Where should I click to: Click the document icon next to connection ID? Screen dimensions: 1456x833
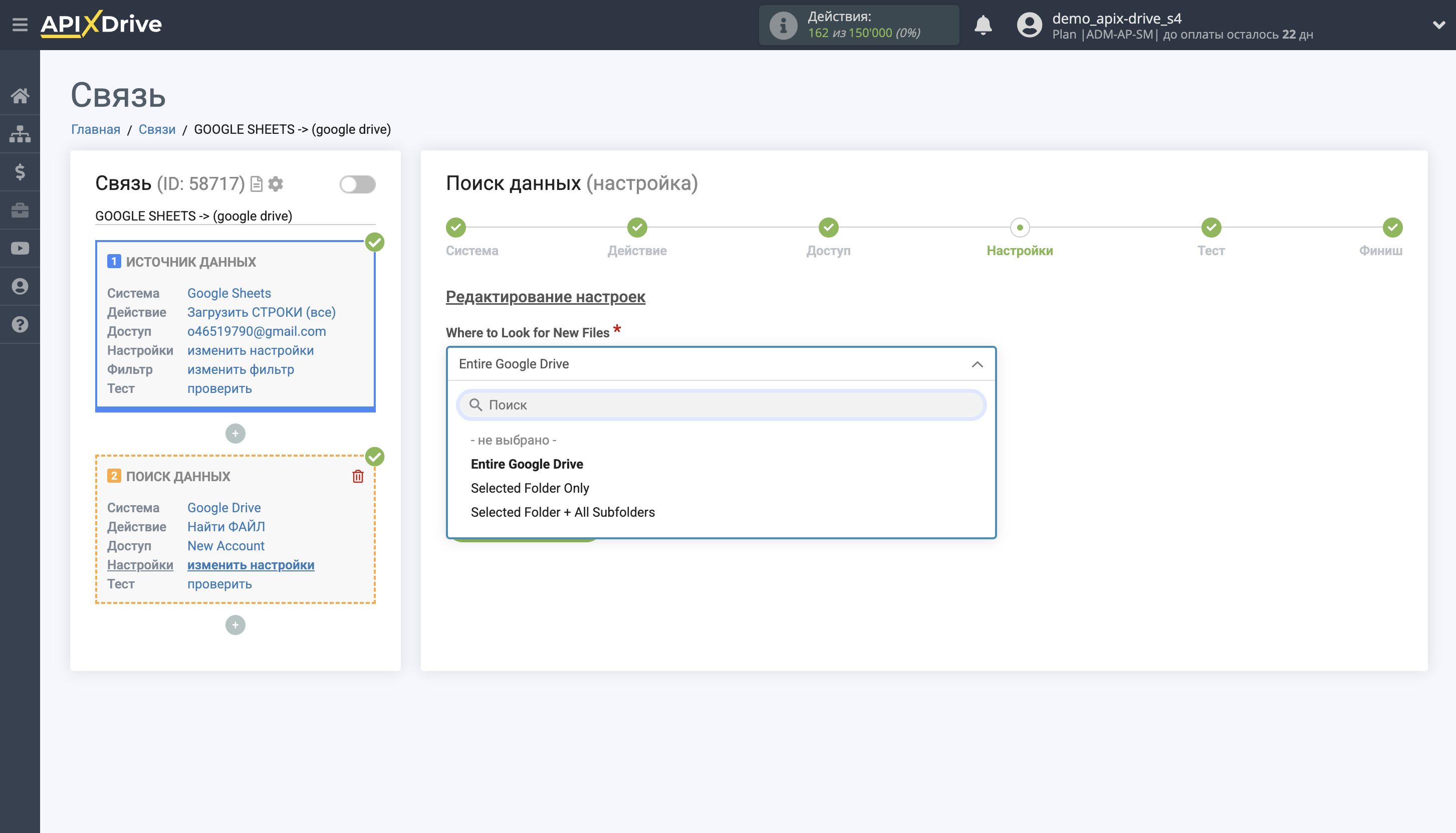pos(256,184)
